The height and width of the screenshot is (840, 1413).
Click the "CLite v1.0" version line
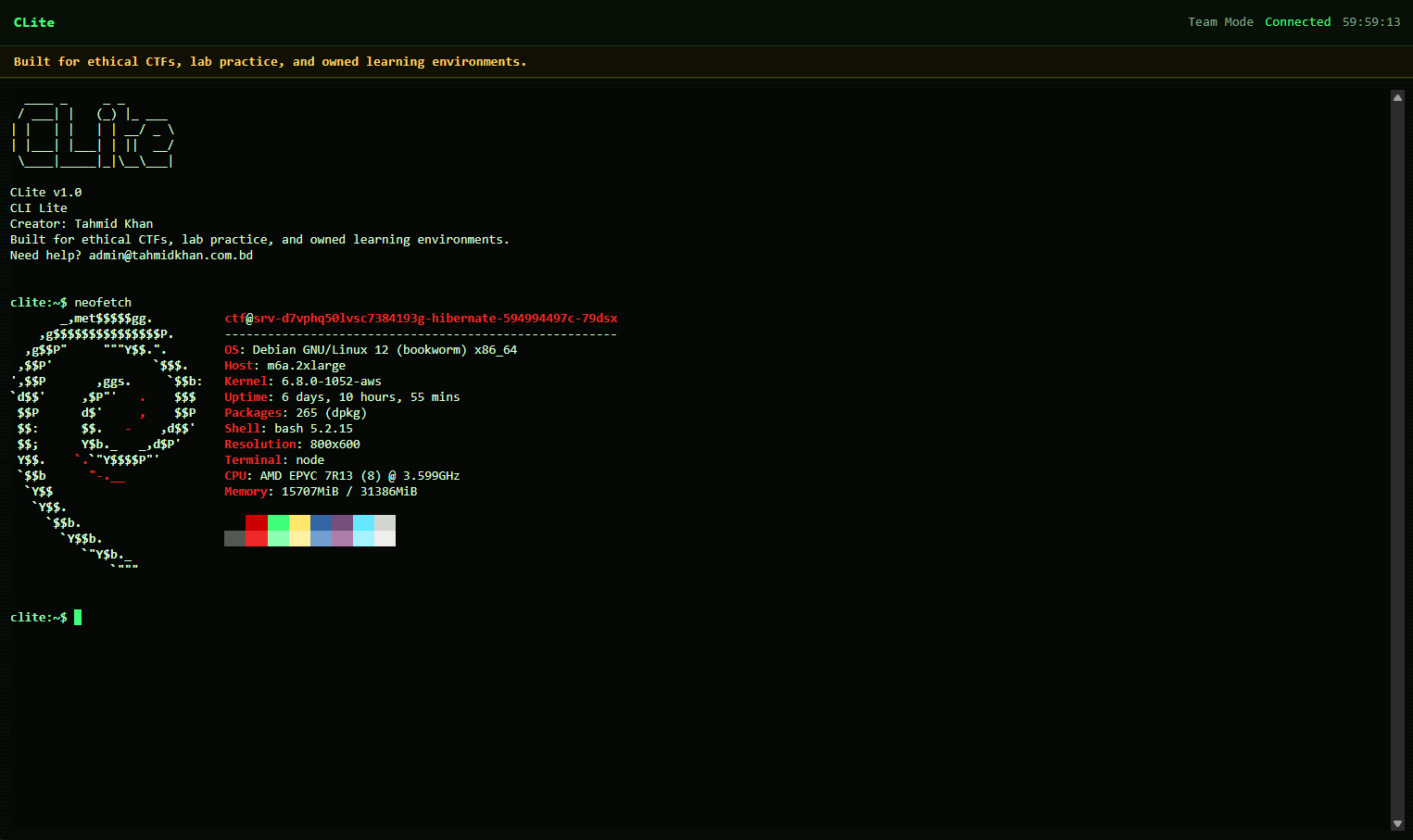tap(45, 193)
